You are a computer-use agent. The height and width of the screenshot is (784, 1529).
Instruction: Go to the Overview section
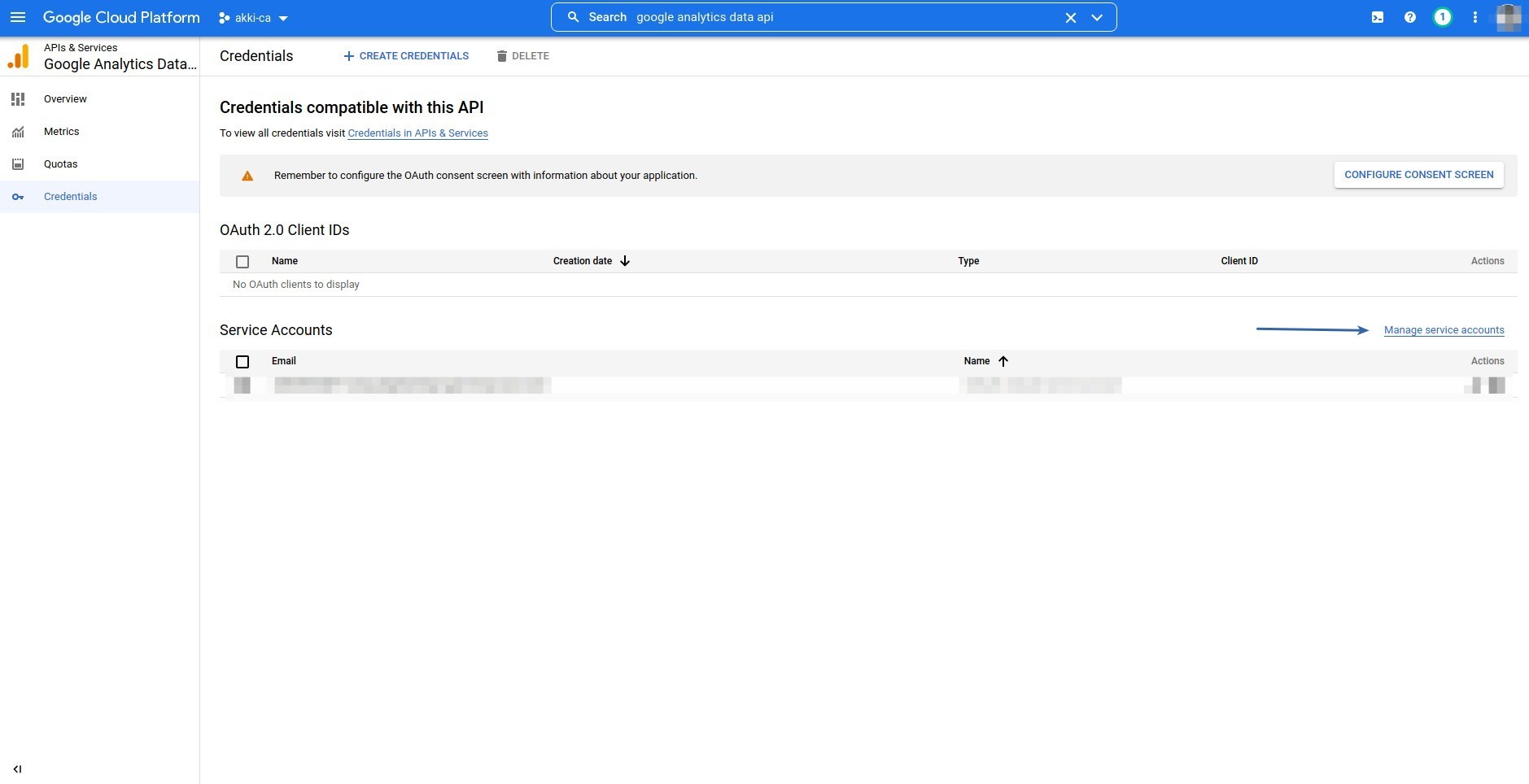click(65, 99)
